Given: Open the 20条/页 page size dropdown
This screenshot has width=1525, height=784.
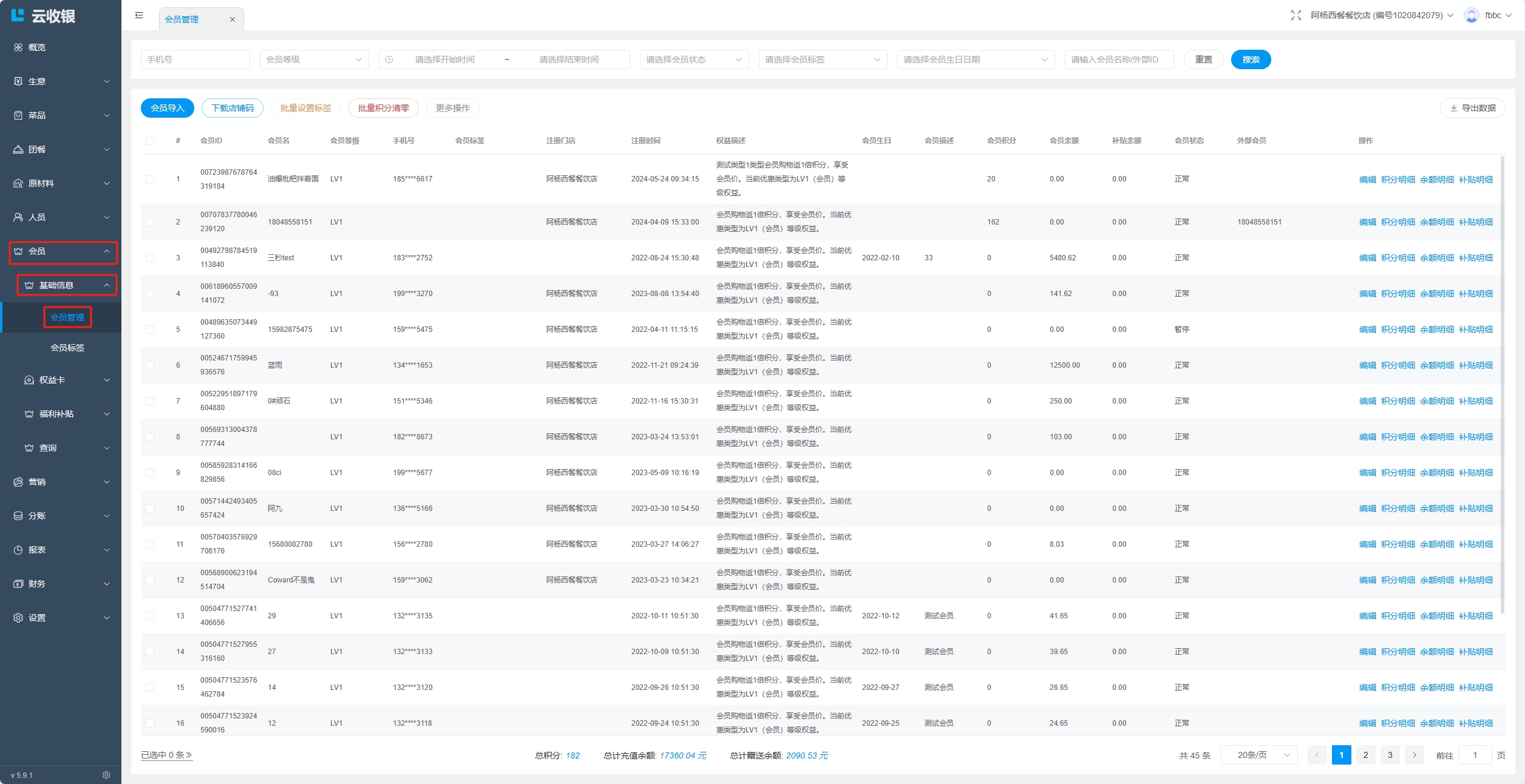Looking at the screenshot, I should pyautogui.click(x=1259, y=755).
